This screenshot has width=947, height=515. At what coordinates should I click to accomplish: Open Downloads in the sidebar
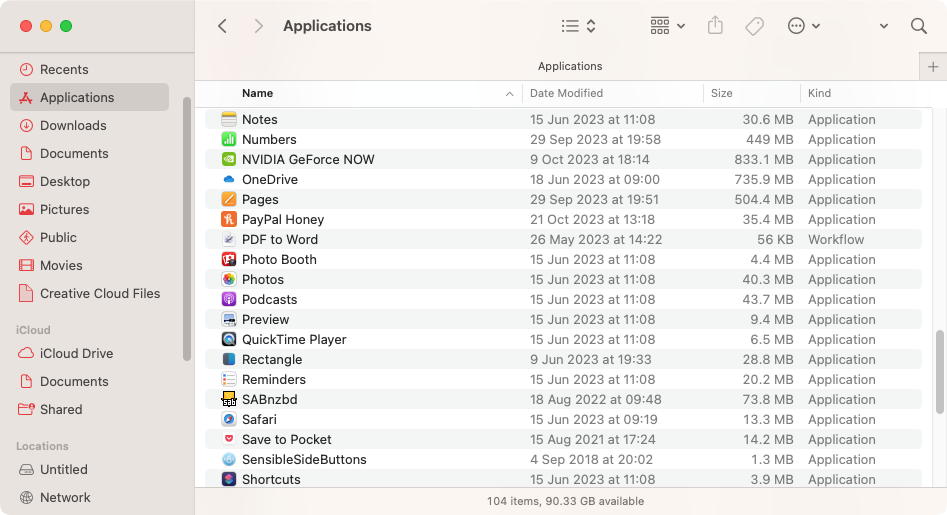pyautogui.click(x=89, y=125)
